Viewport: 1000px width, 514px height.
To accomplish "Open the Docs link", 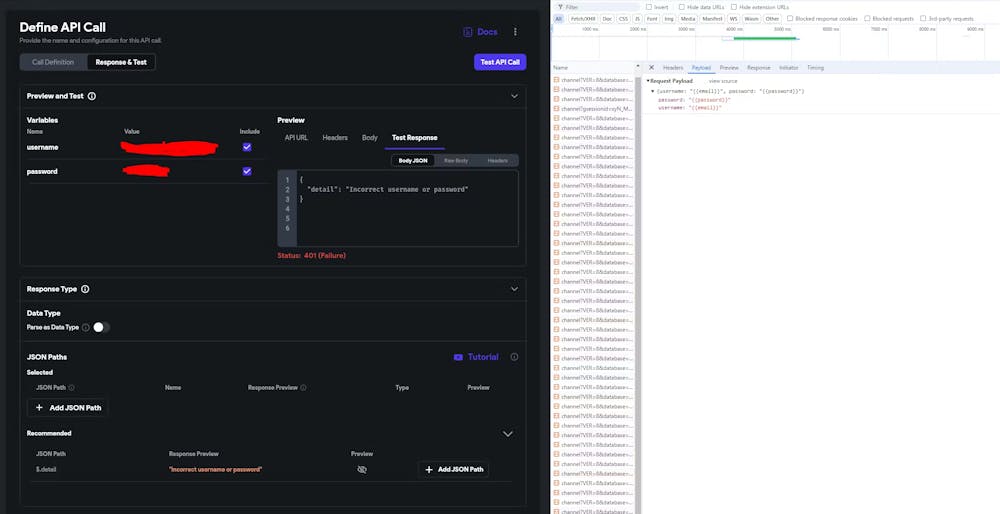I will tap(480, 32).
